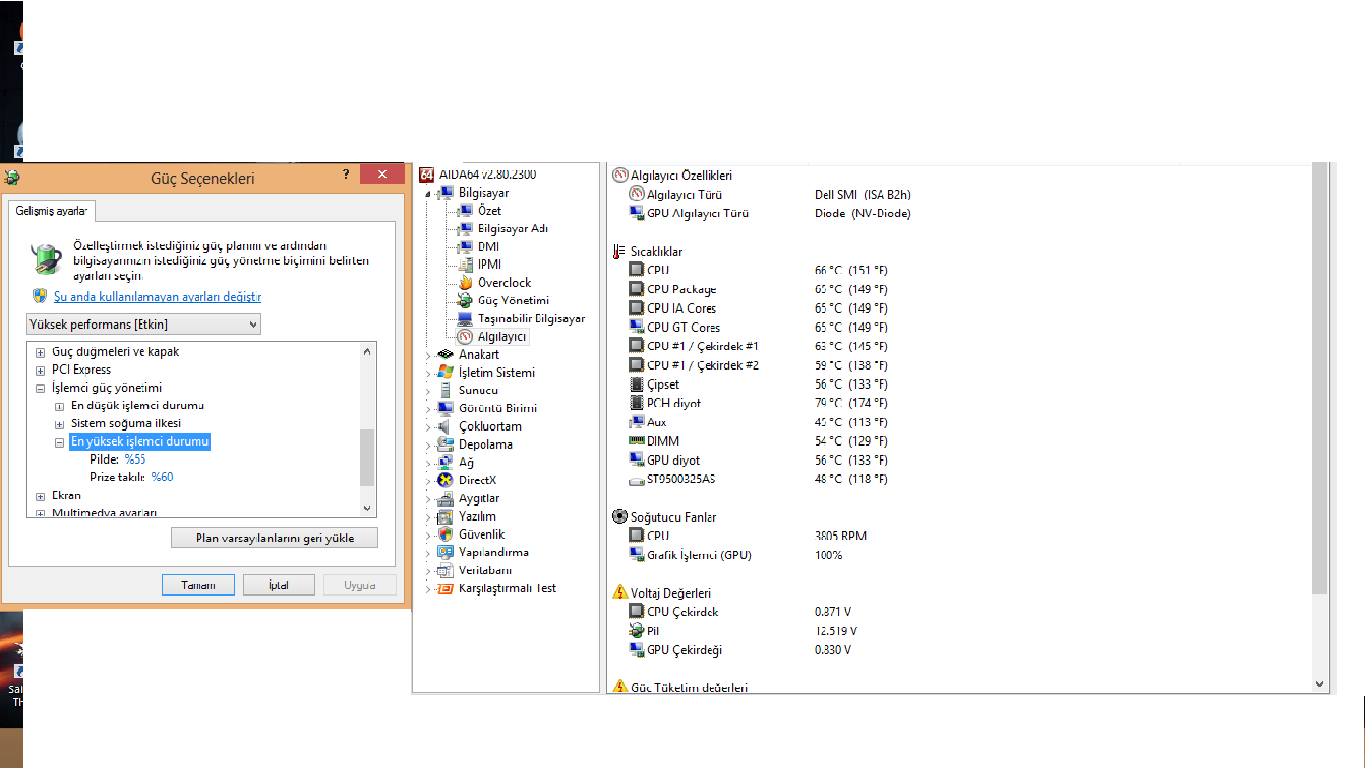Click the Soğutucu Fanlar fan icon

pos(619,517)
